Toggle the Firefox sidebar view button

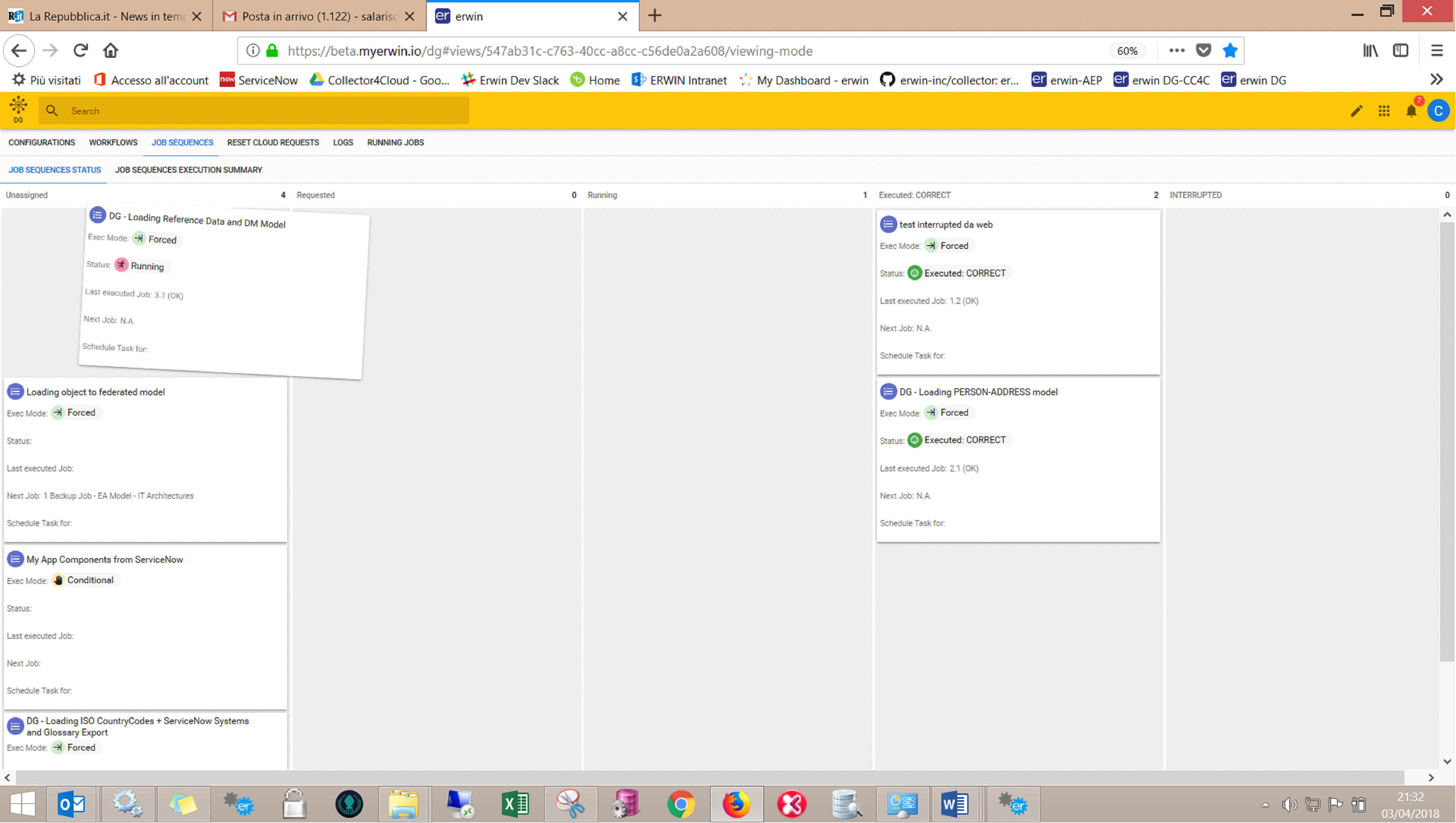tap(1400, 51)
